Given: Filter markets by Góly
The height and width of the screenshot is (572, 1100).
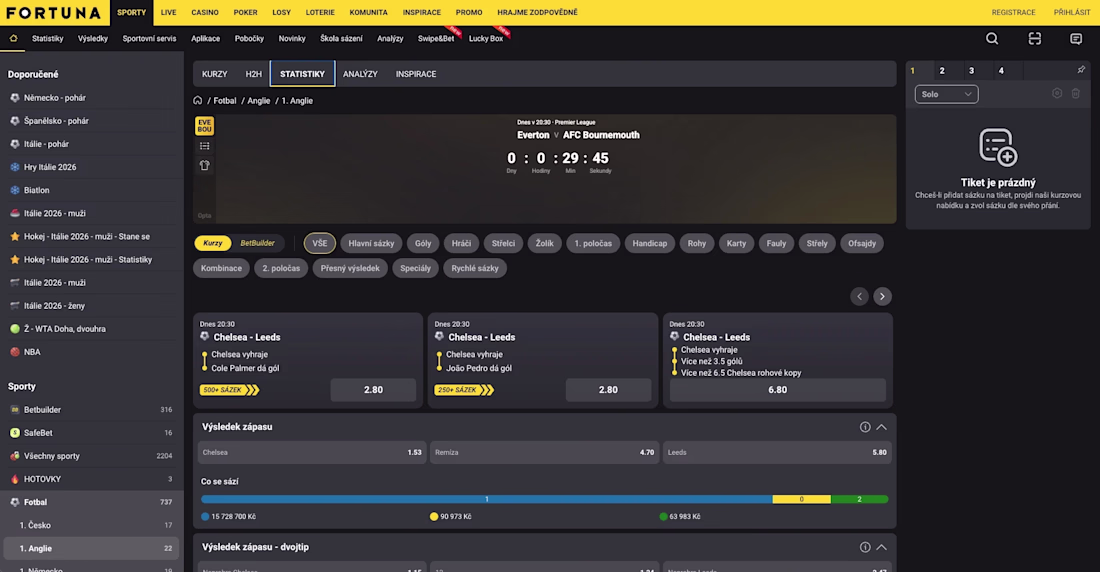Looking at the screenshot, I should click(x=423, y=244).
